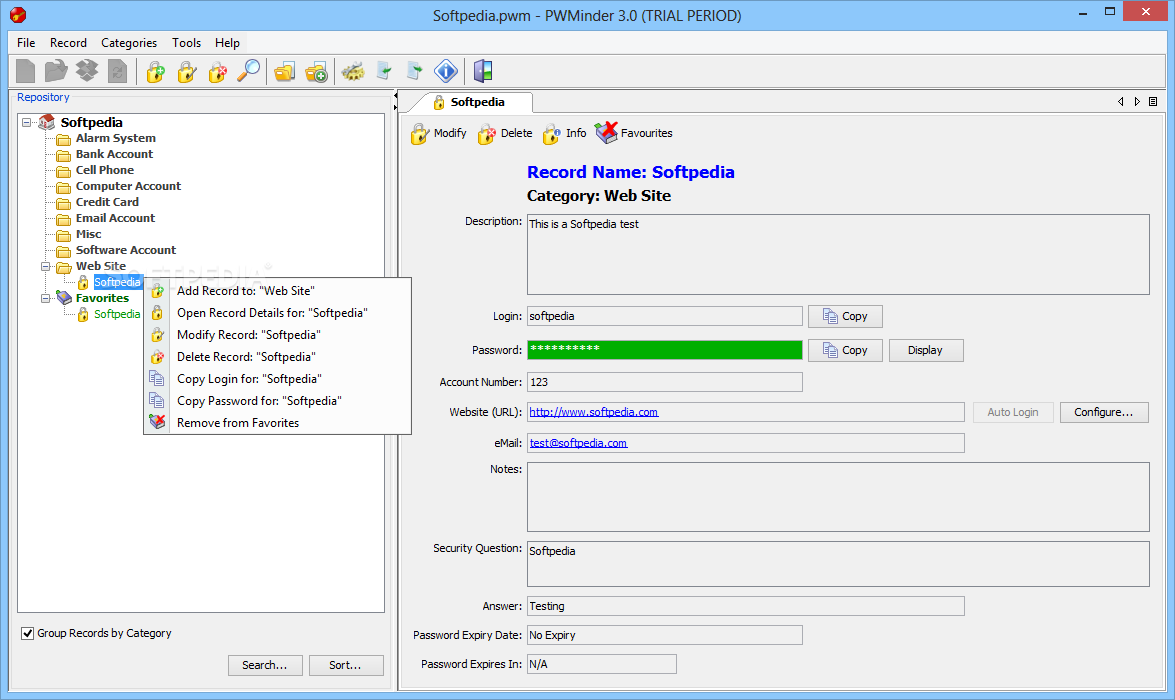This screenshot has height=700, width=1175.
Task: Open the tab list icon
Action: (1153, 101)
